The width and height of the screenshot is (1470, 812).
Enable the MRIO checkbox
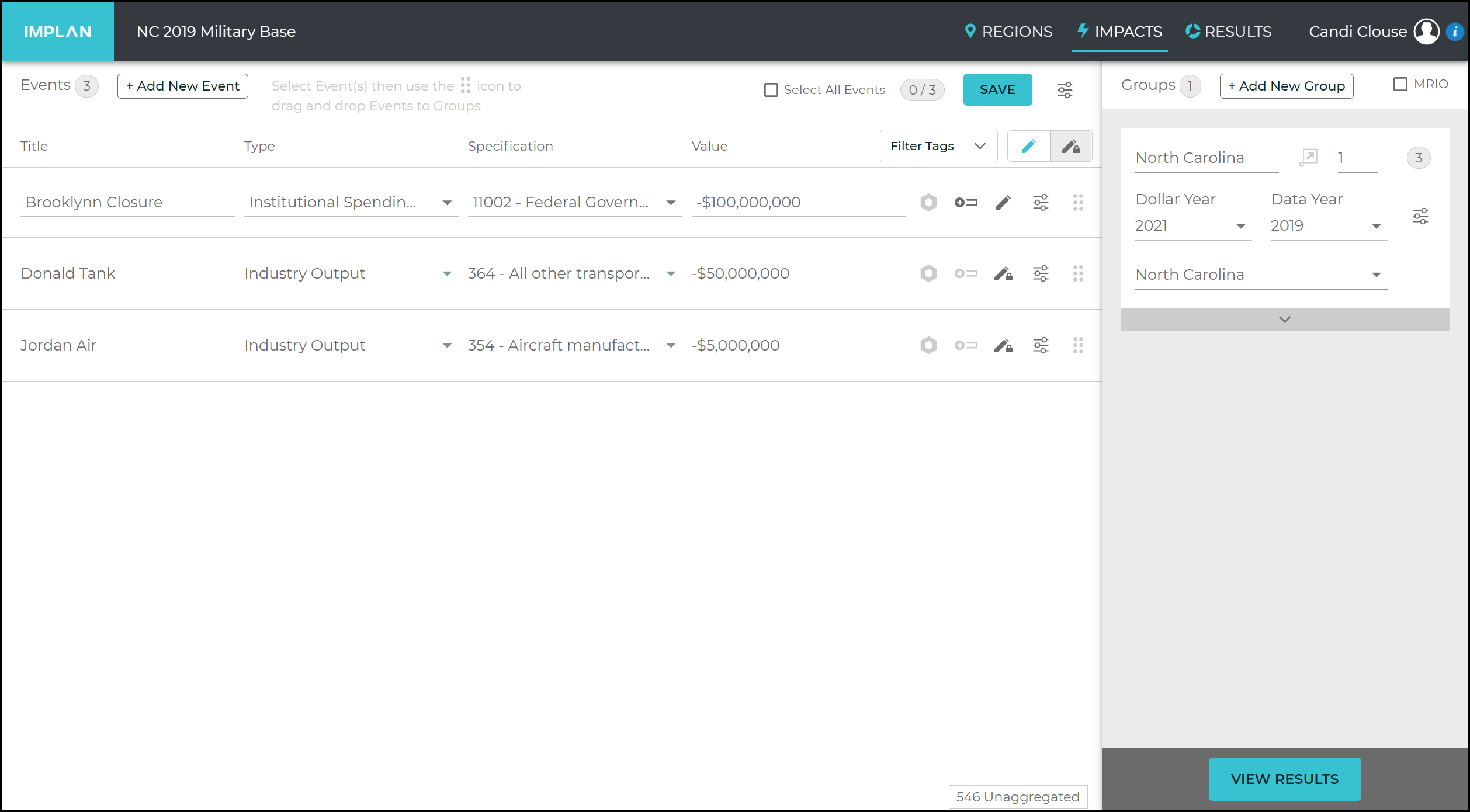(1400, 84)
